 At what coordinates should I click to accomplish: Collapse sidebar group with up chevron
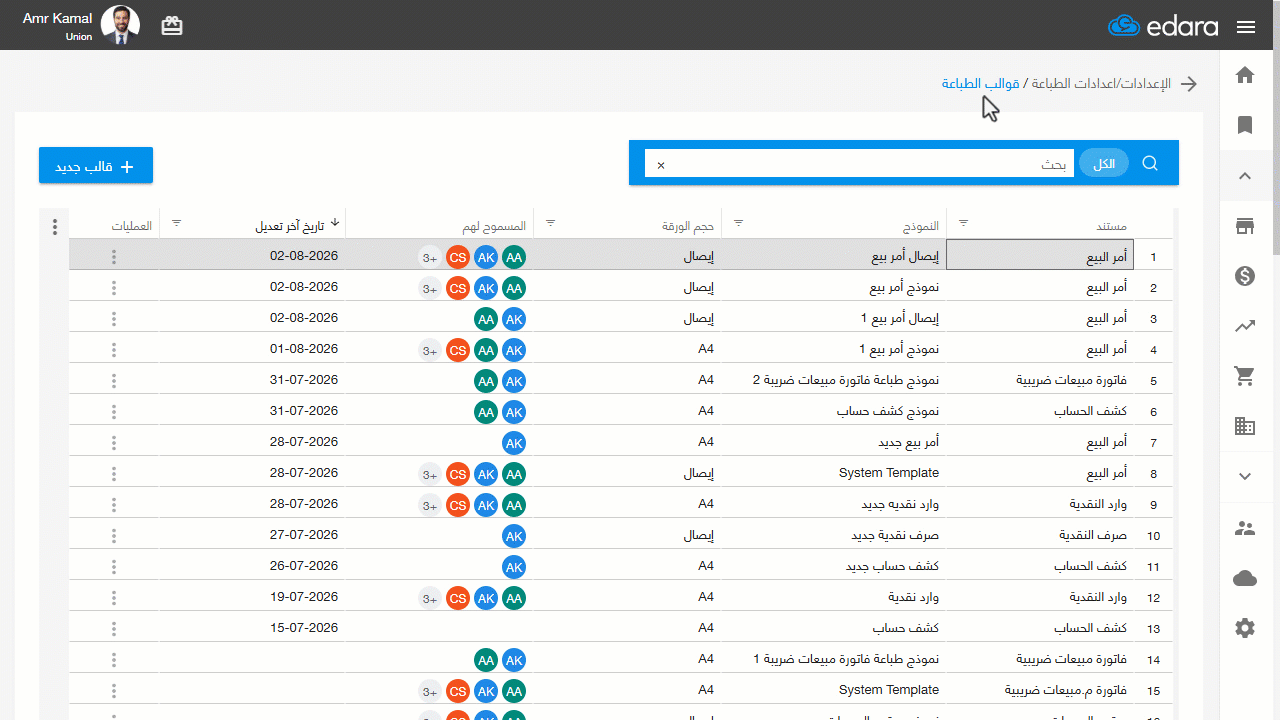point(1245,176)
